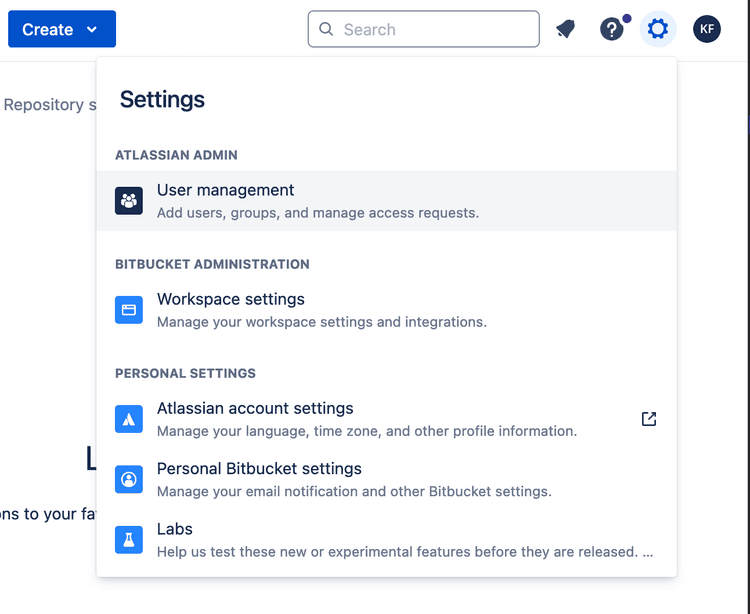Click 'Help us test these new' description text
750x614 pixels.
click(405, 552)
